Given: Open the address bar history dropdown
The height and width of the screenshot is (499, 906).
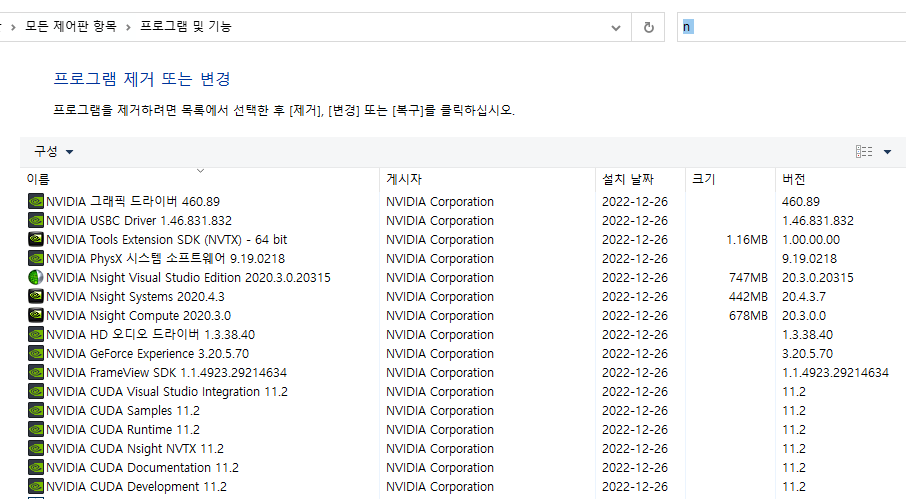Looking at the screenshot, I should click(616, 27).
